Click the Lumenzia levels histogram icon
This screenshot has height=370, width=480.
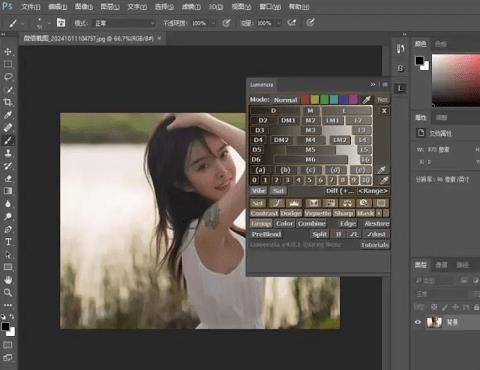pos(294,203)
